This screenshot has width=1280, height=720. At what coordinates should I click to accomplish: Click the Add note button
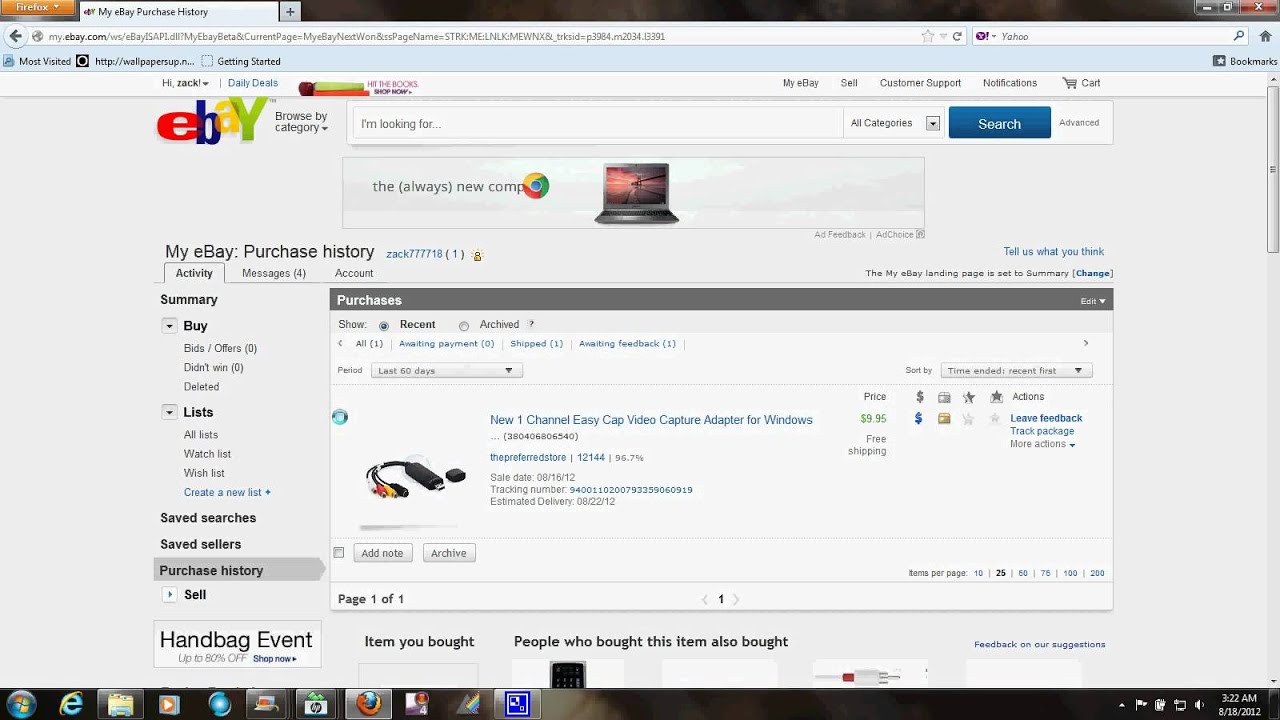[x=382, y=553]
